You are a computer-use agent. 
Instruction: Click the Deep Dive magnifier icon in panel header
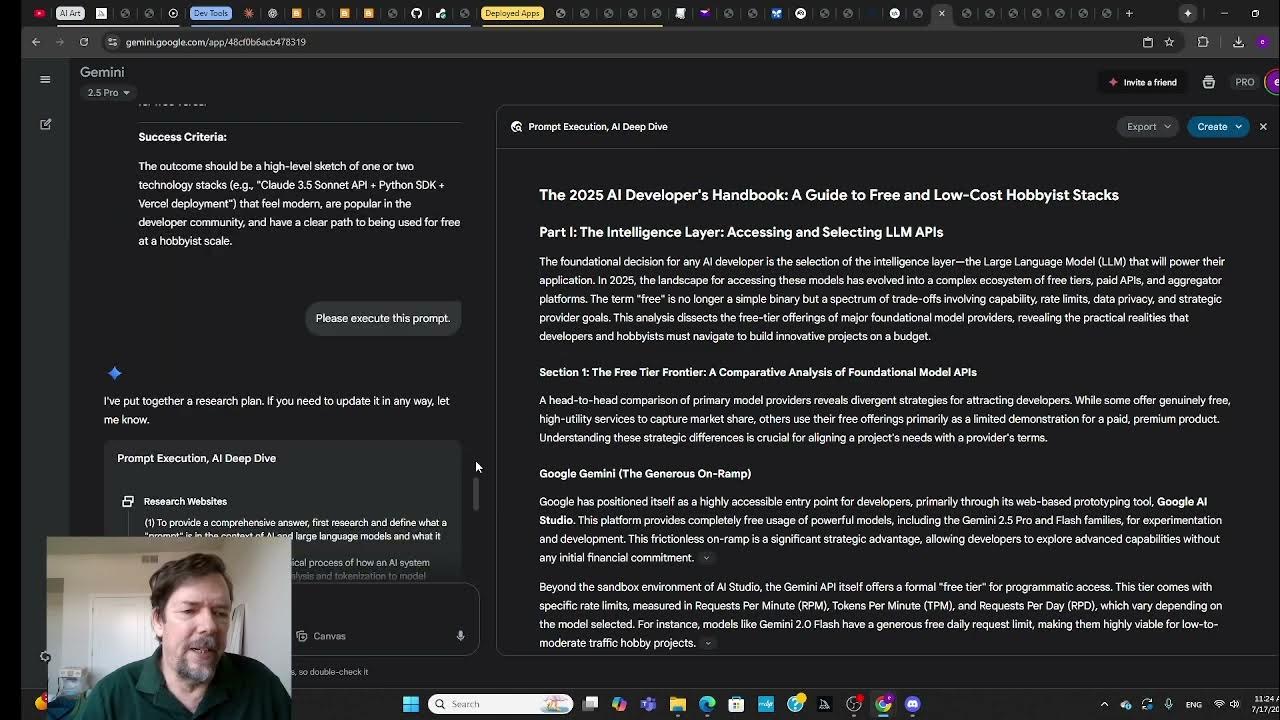pyautogui.click(x=517, y=126)
